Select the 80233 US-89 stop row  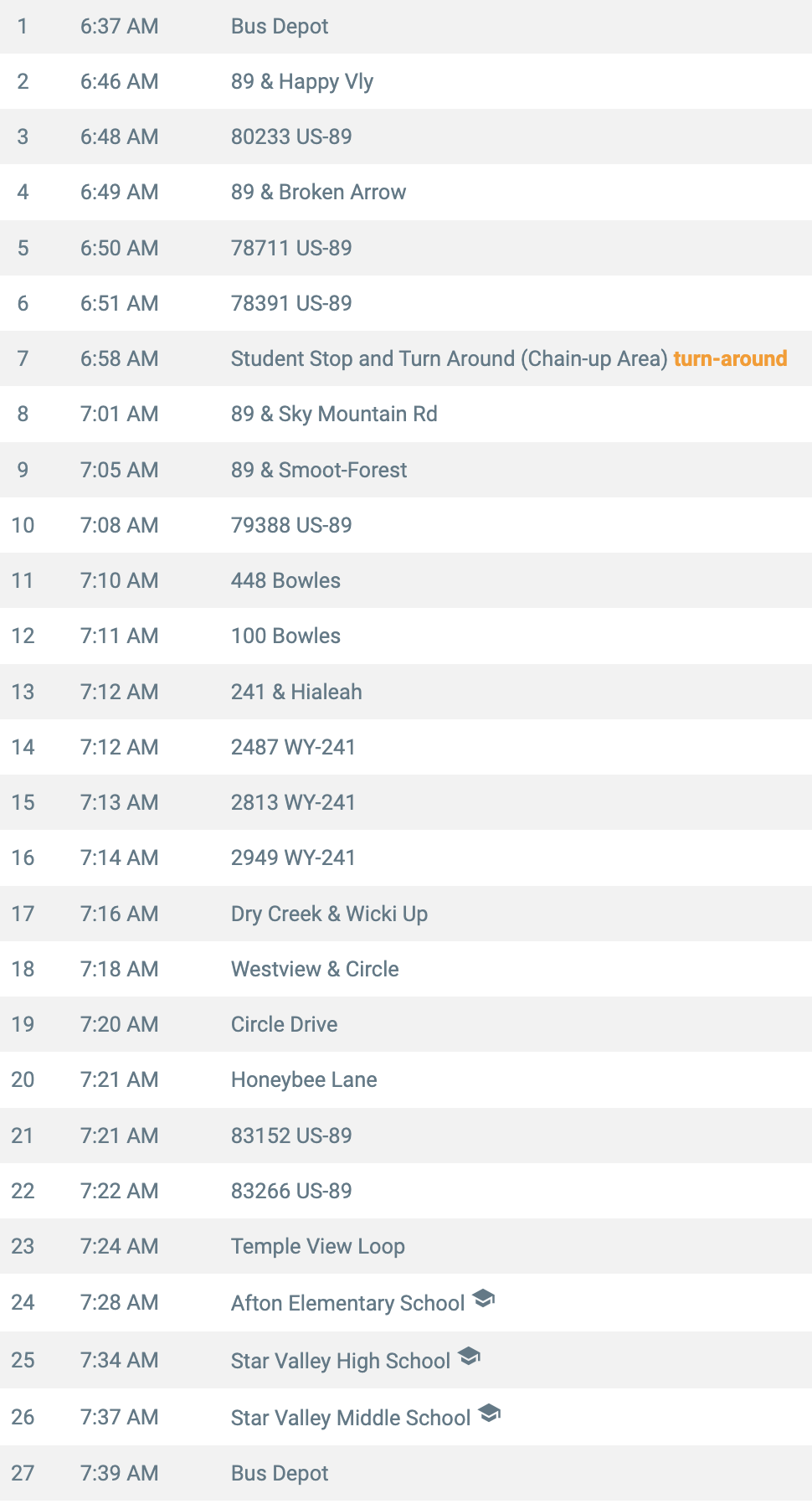tap(406, 136)
